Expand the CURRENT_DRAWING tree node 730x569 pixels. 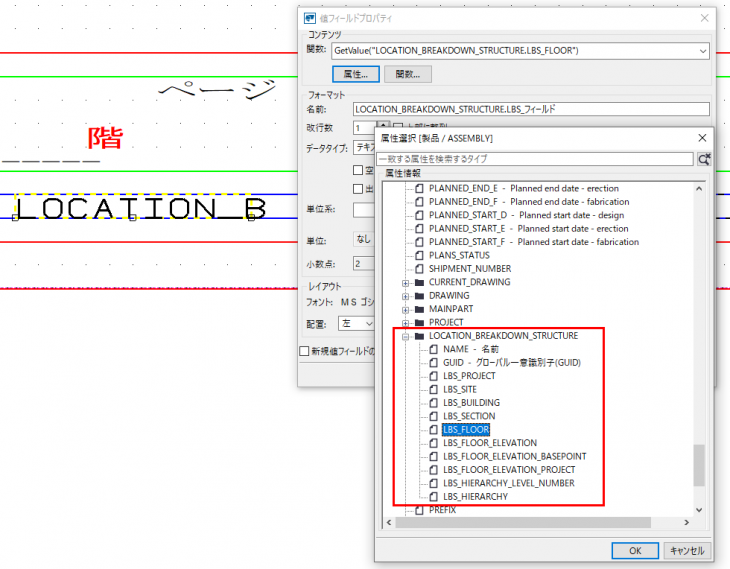[x=406, y=283]
